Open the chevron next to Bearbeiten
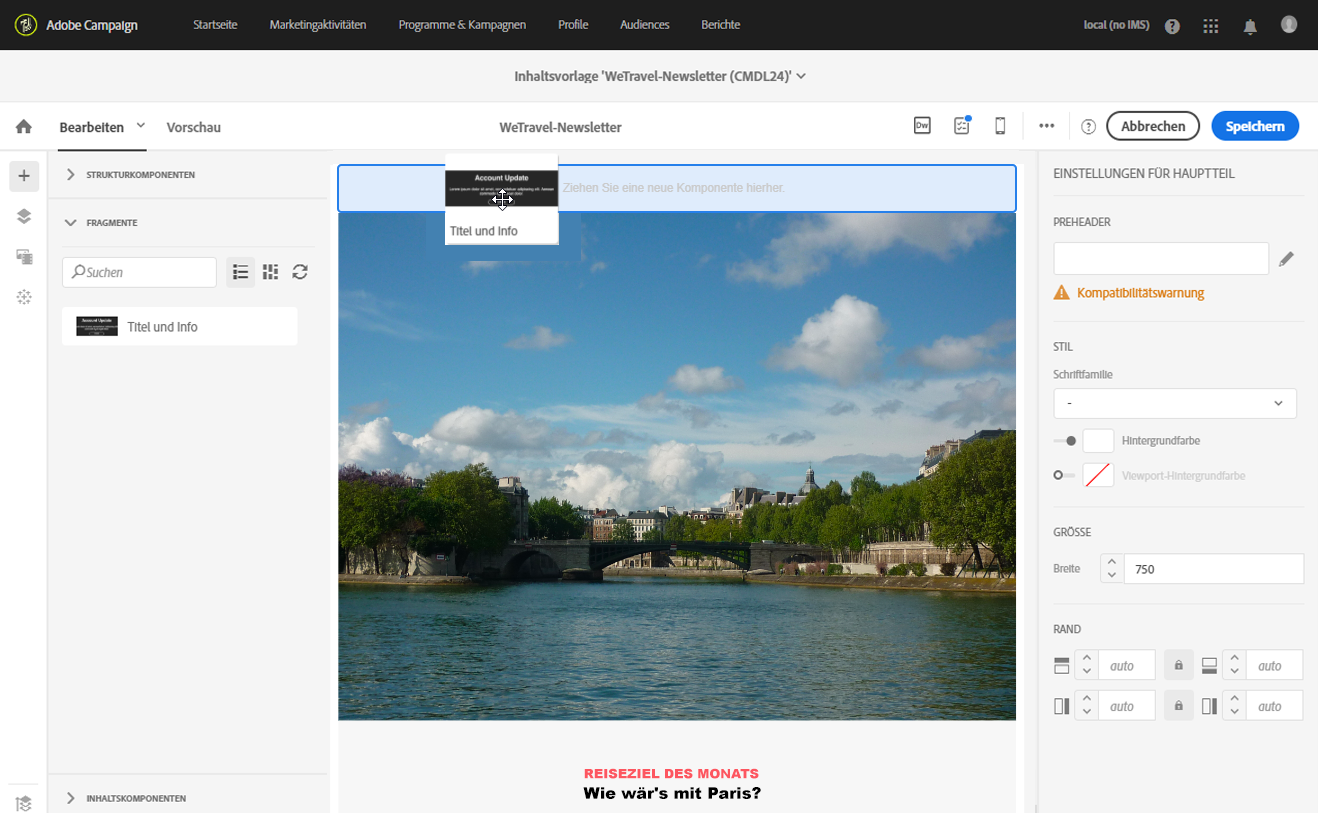The height and width of the screenshot is (813, 1318). (x=141, y=125)
